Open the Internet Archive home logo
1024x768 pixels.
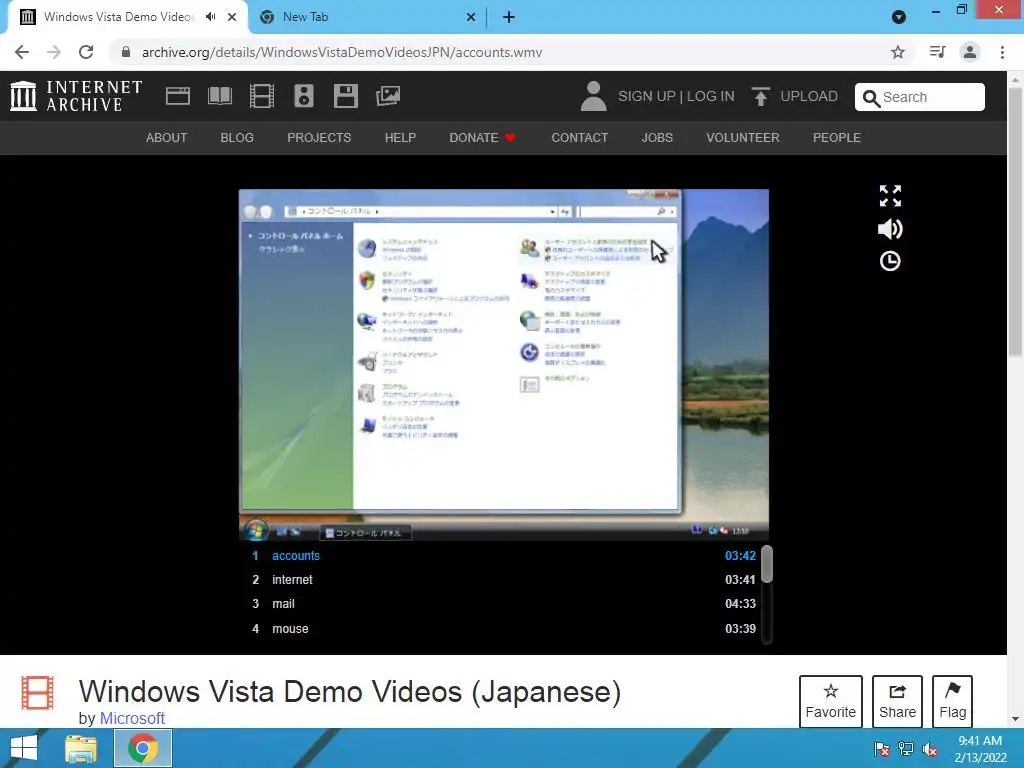click(76, 96)
